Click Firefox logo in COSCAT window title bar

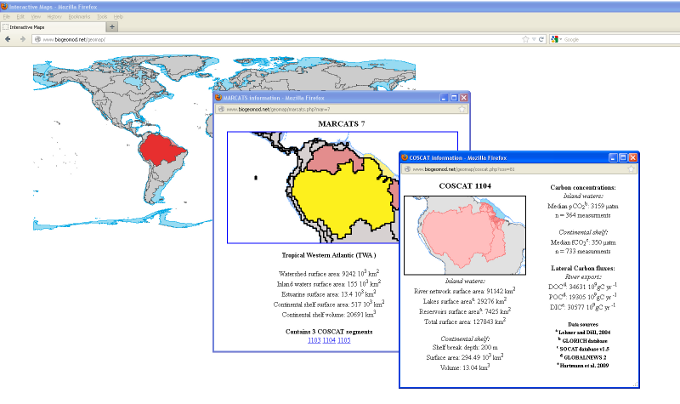point(404,157)
